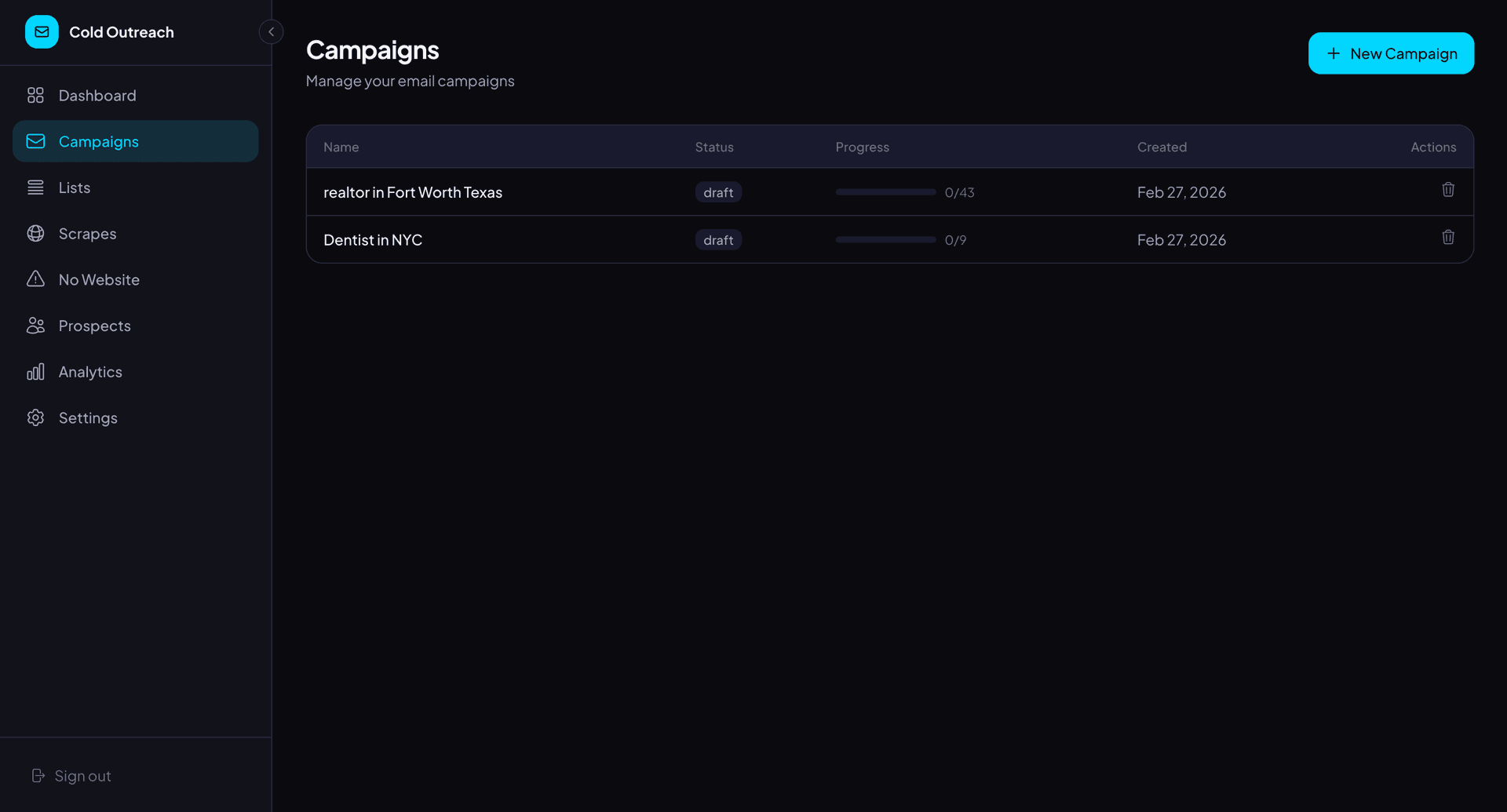Screen dimensions: 1507x812
Task: Click the Name column header
Action: (x=341, y=147)
